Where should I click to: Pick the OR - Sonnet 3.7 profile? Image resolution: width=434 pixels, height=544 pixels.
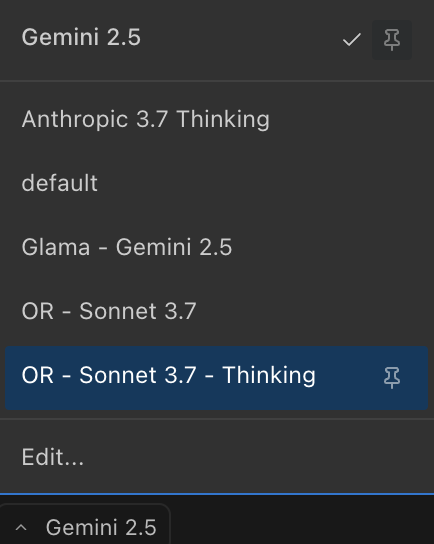click(217, 311)
